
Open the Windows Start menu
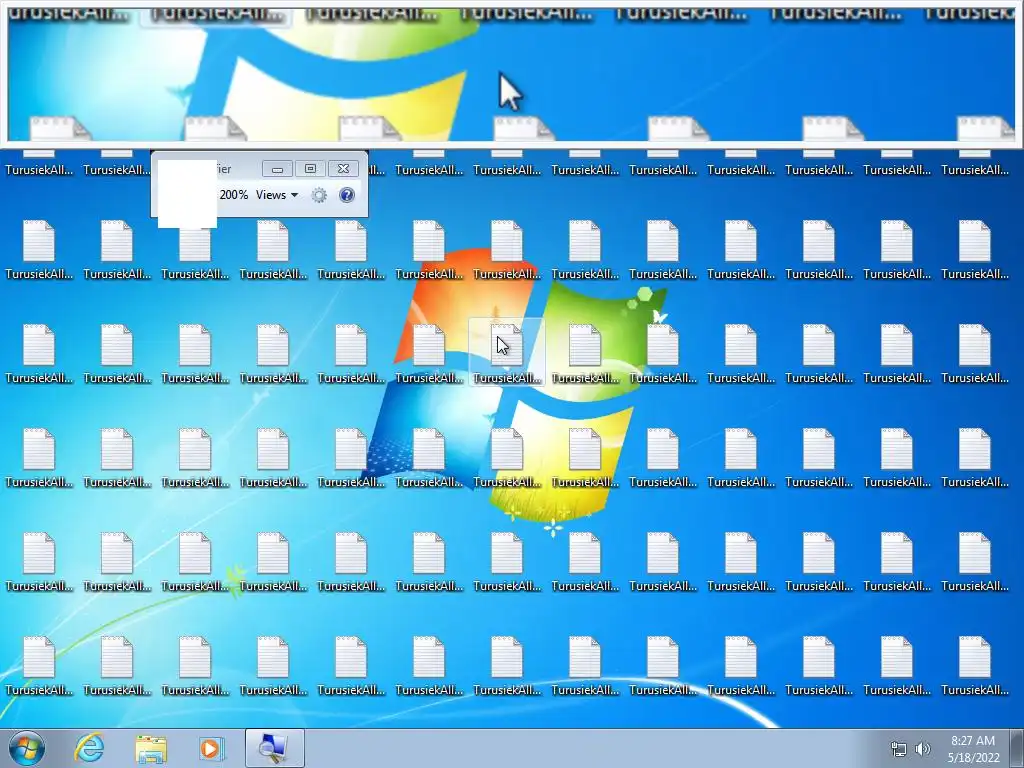coord(27,748)
